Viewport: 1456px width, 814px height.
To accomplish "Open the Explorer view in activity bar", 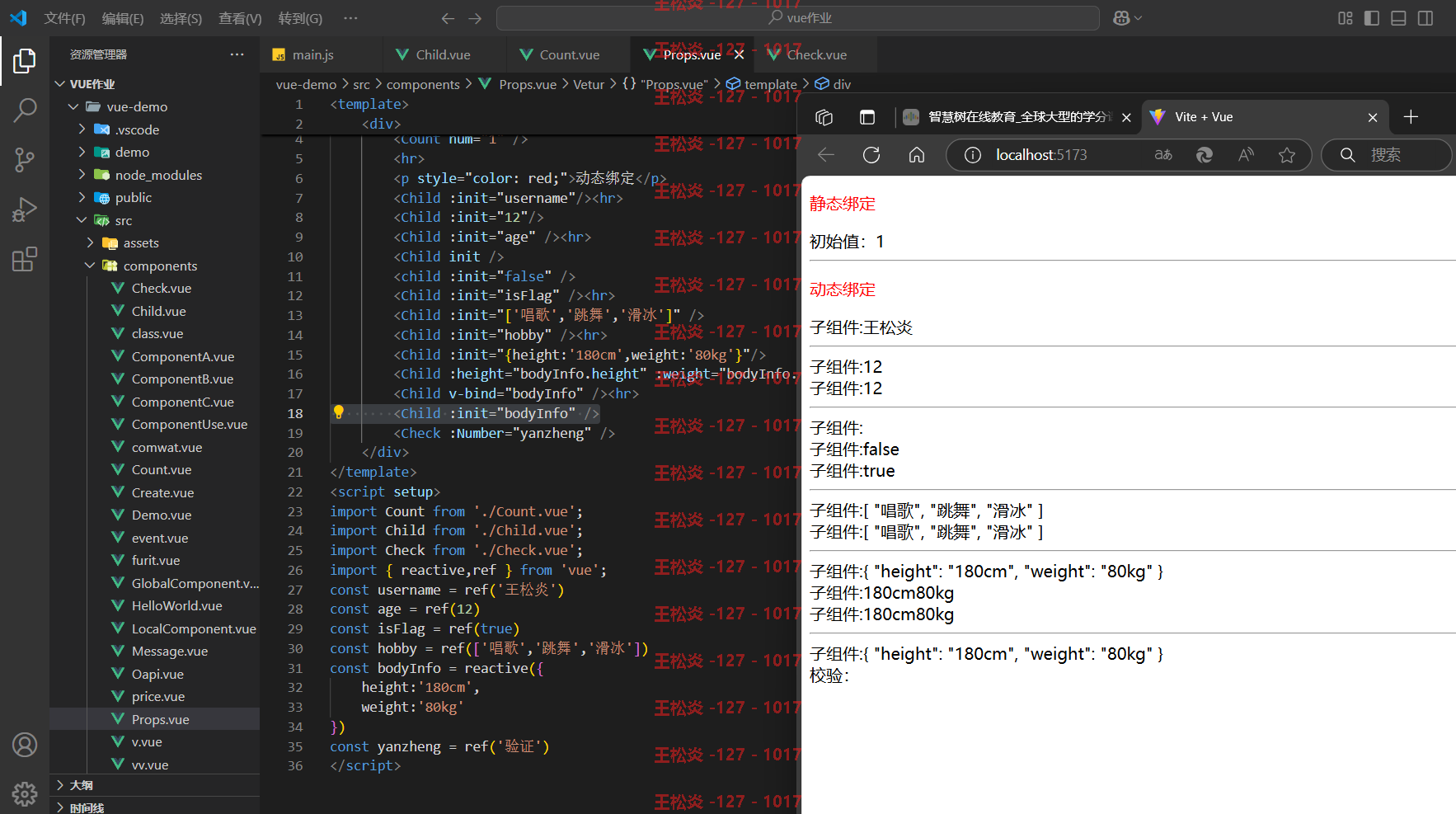I will [25, 60].
